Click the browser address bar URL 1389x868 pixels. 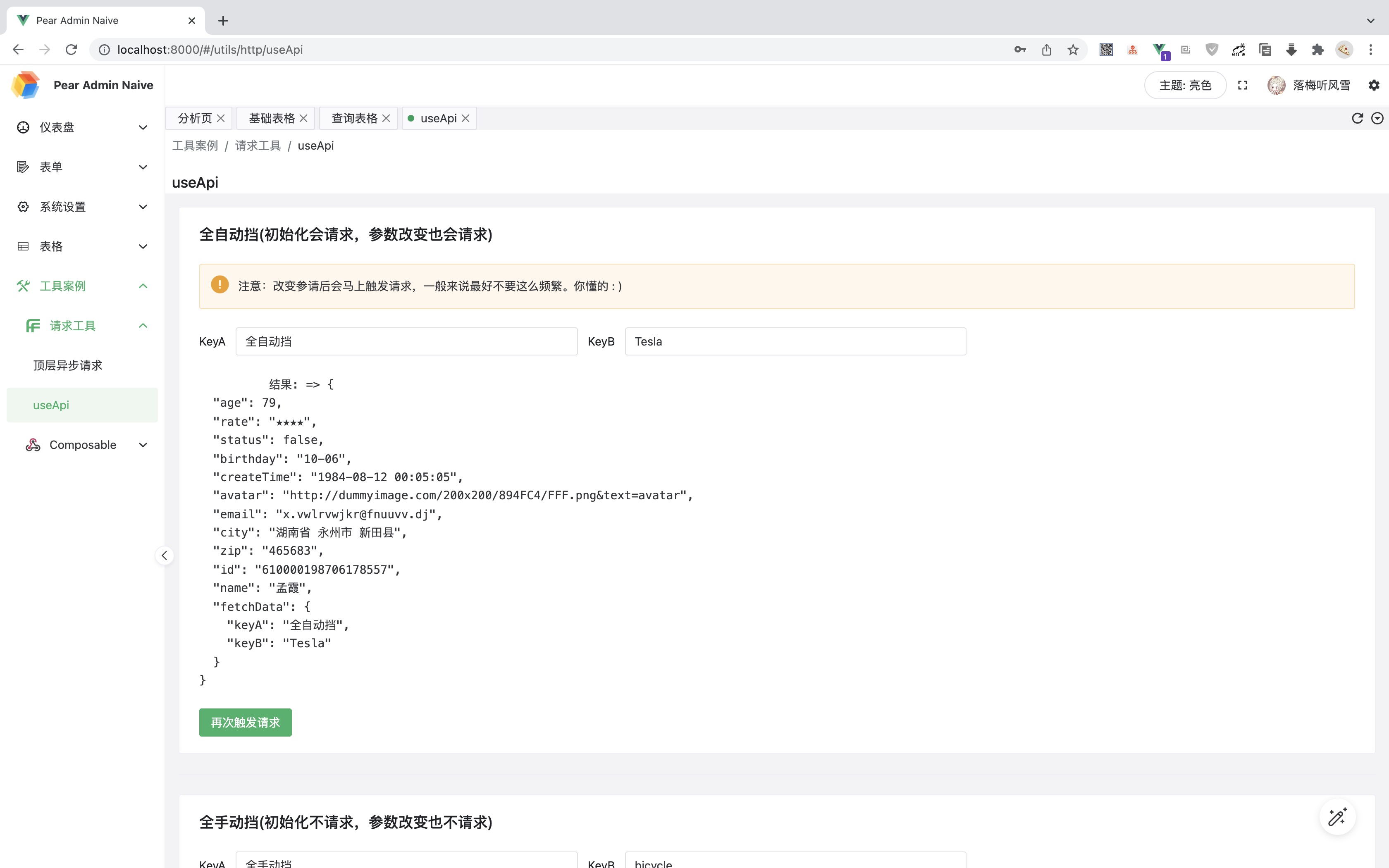210,50
